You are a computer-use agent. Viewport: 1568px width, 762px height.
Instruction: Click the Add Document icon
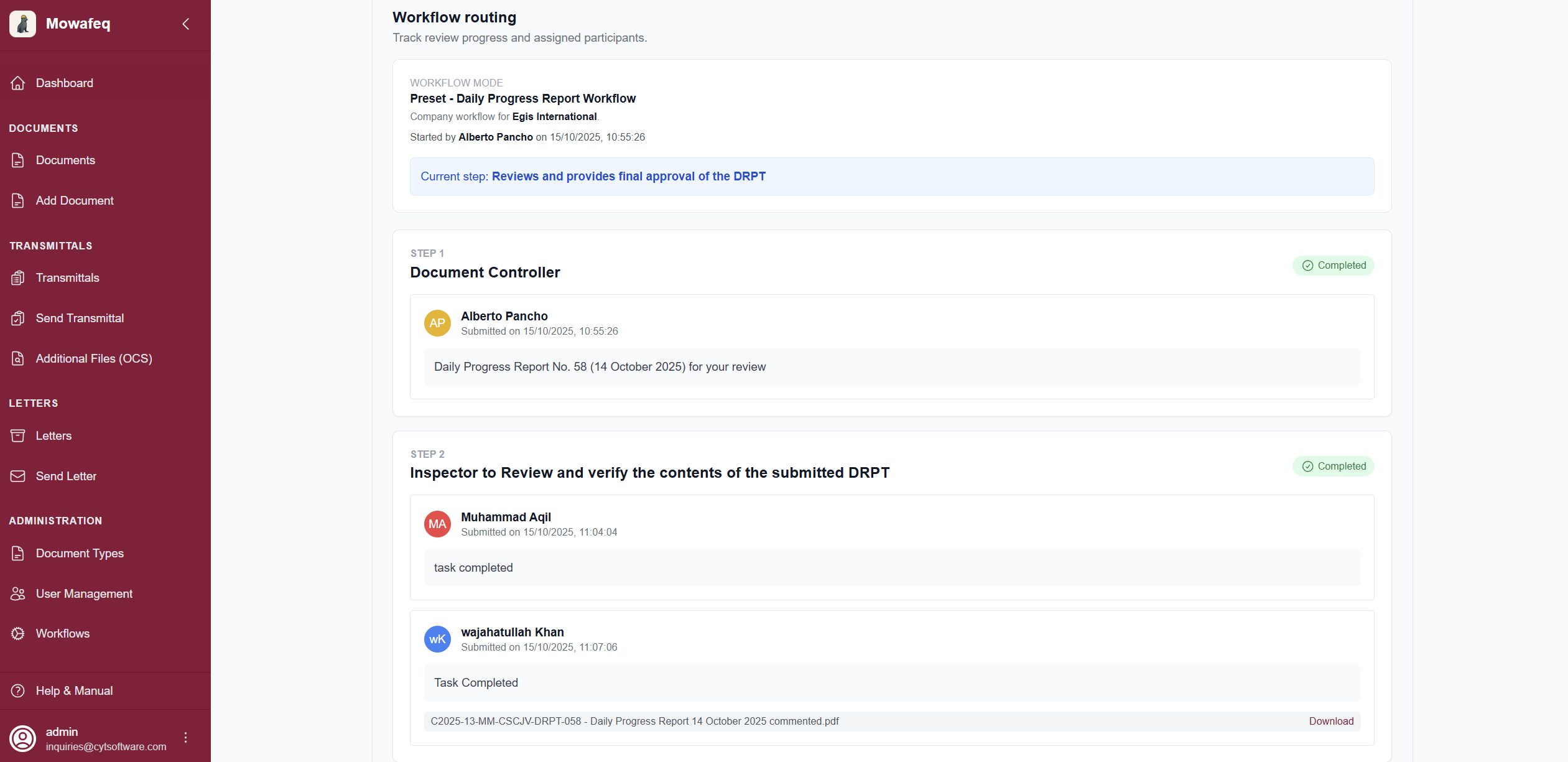tap(17, 200)
